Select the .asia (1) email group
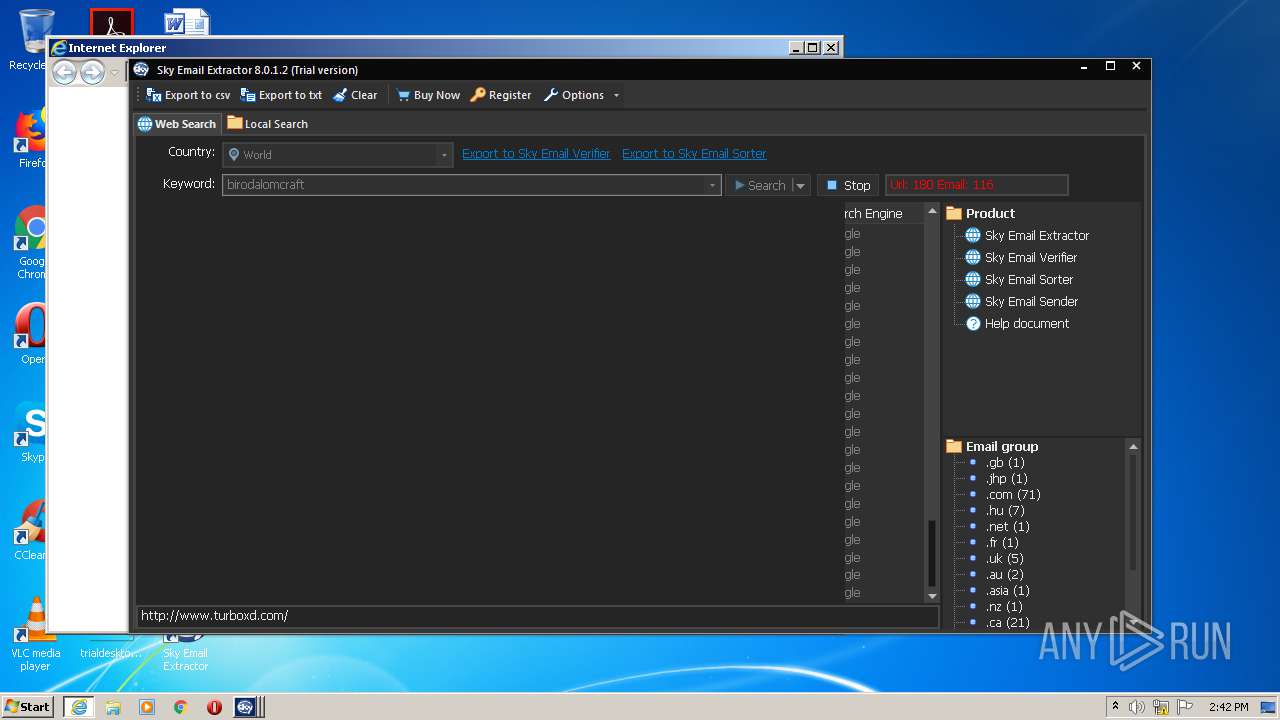Screen dimensions: 1280x720 [x=1007, y=591]
